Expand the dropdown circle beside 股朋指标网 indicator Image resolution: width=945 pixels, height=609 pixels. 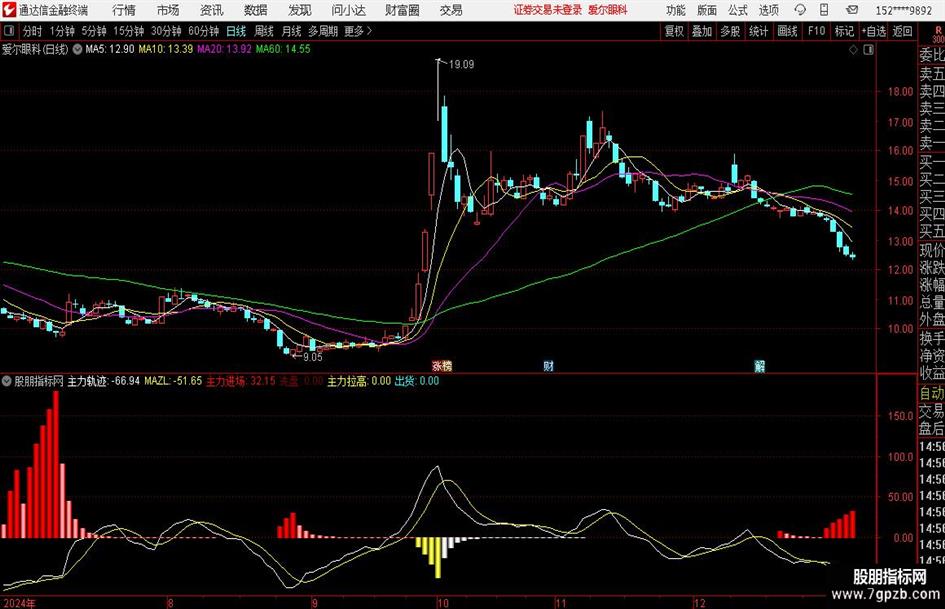7,381
